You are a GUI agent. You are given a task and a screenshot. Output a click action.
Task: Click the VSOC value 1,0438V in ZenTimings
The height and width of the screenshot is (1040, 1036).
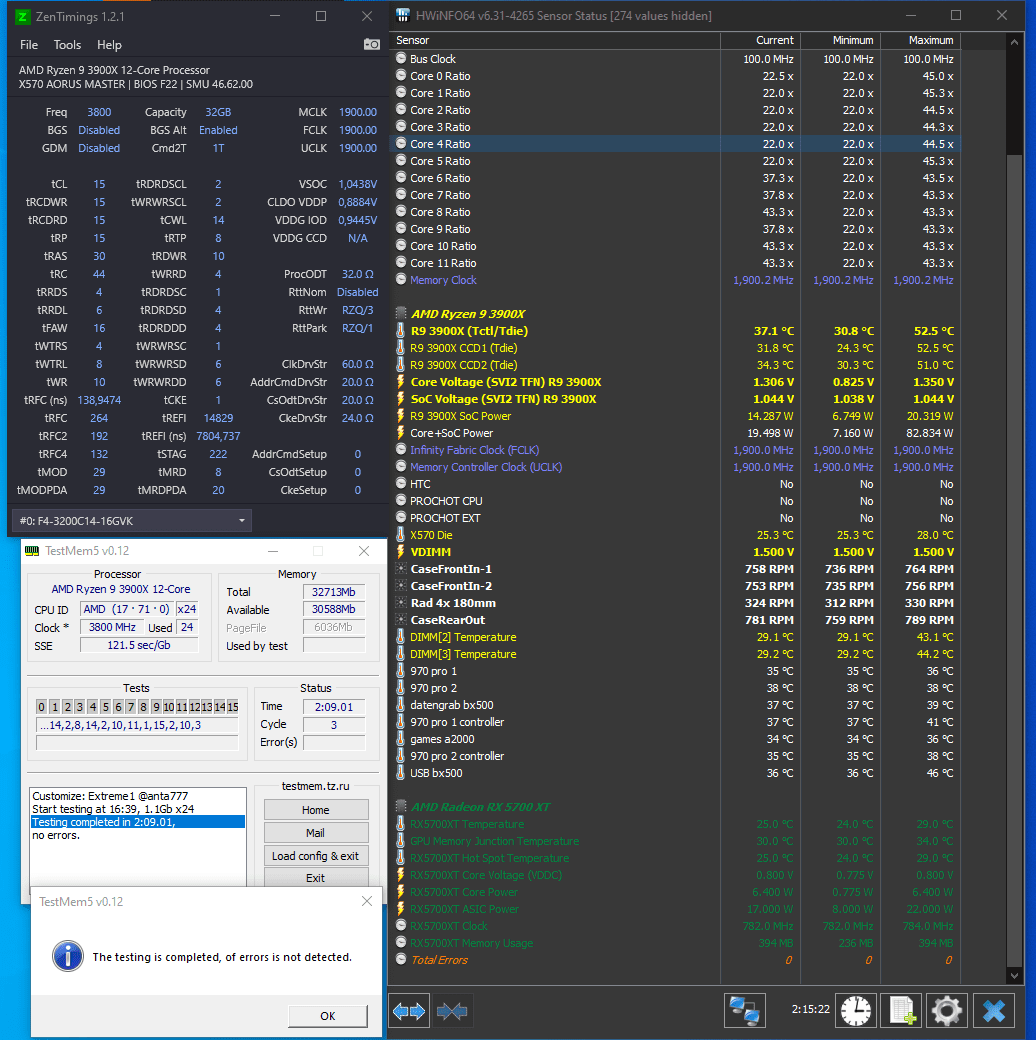357,184
